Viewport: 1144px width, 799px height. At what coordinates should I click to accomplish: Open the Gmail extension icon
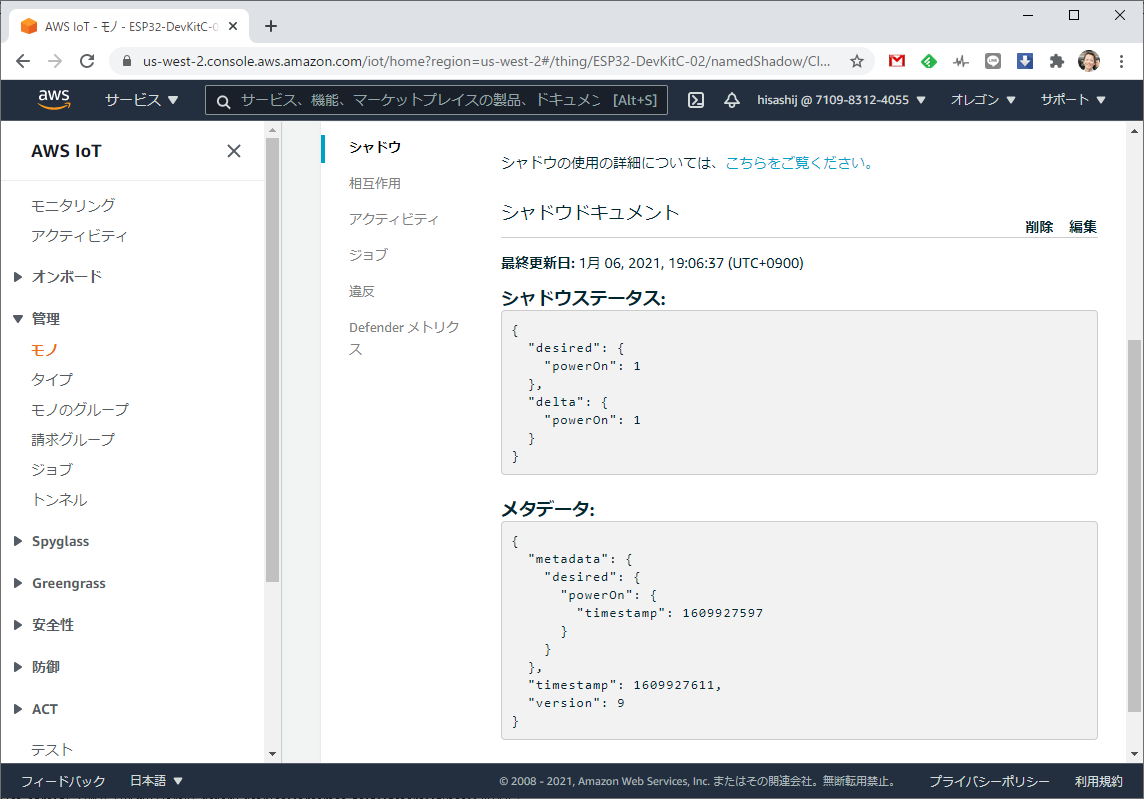coord(897,61)
